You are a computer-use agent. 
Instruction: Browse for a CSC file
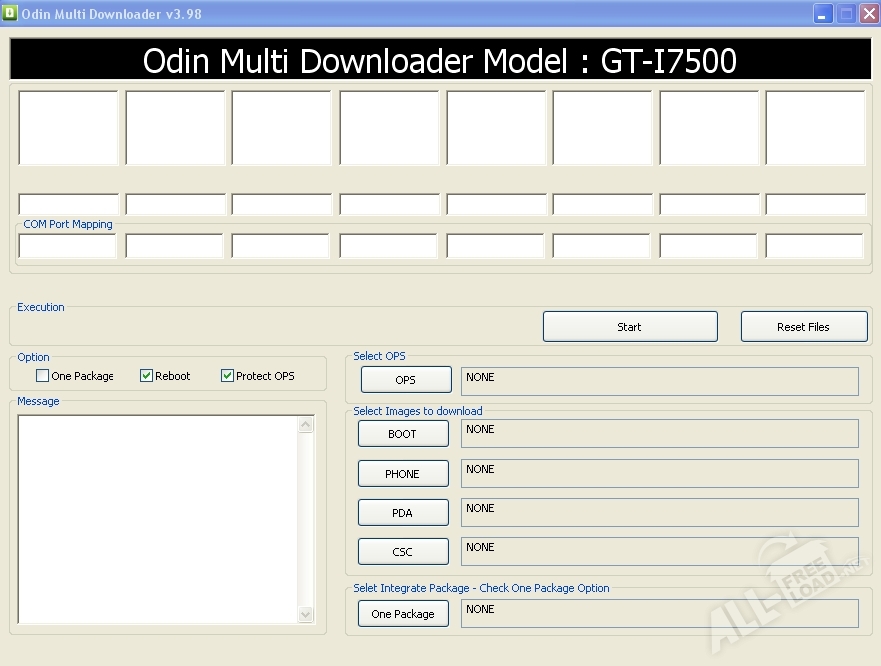coord(402,551)
